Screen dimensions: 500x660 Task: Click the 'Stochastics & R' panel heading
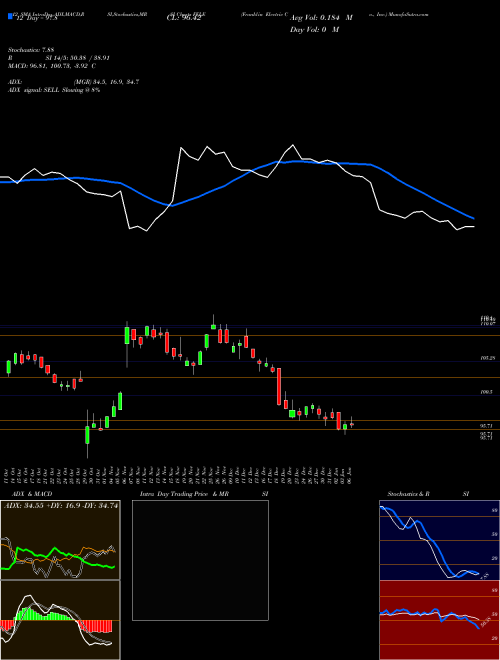409,494
